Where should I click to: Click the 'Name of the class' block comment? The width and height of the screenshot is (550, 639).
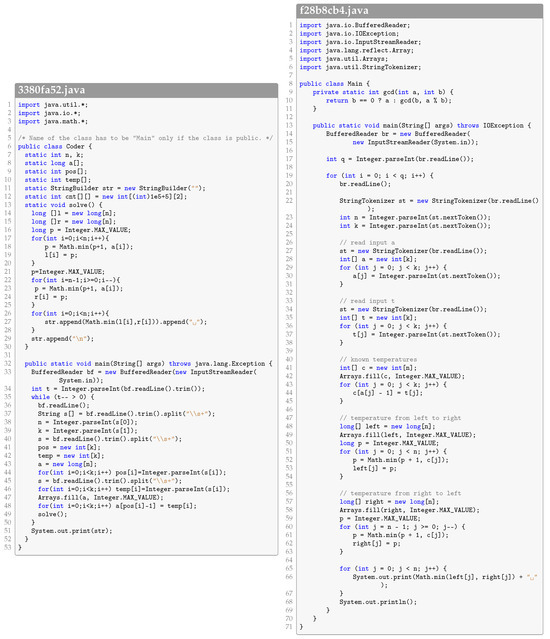click(x=145, y=138)
